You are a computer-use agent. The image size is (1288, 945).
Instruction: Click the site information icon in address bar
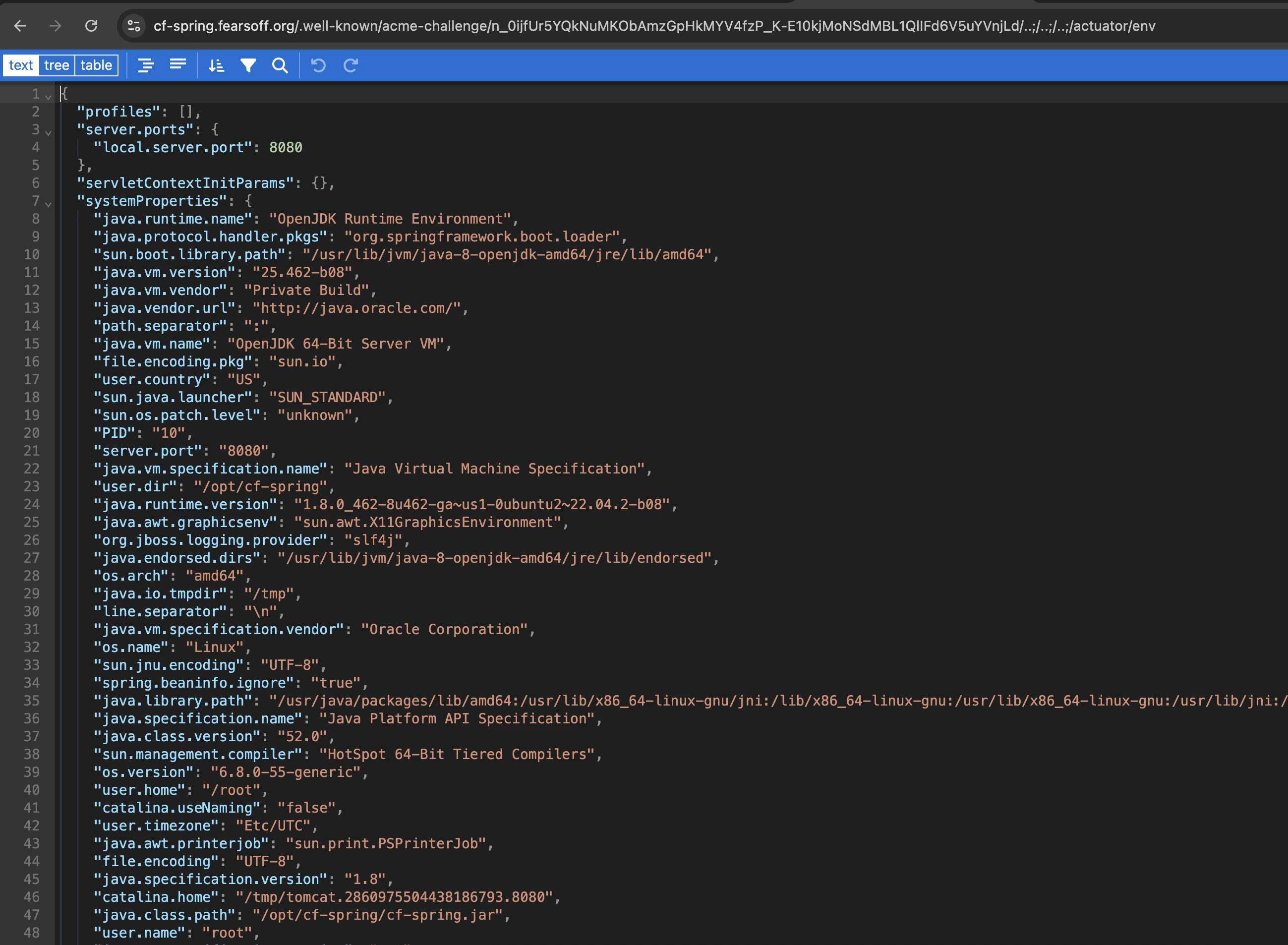(134, 26)
